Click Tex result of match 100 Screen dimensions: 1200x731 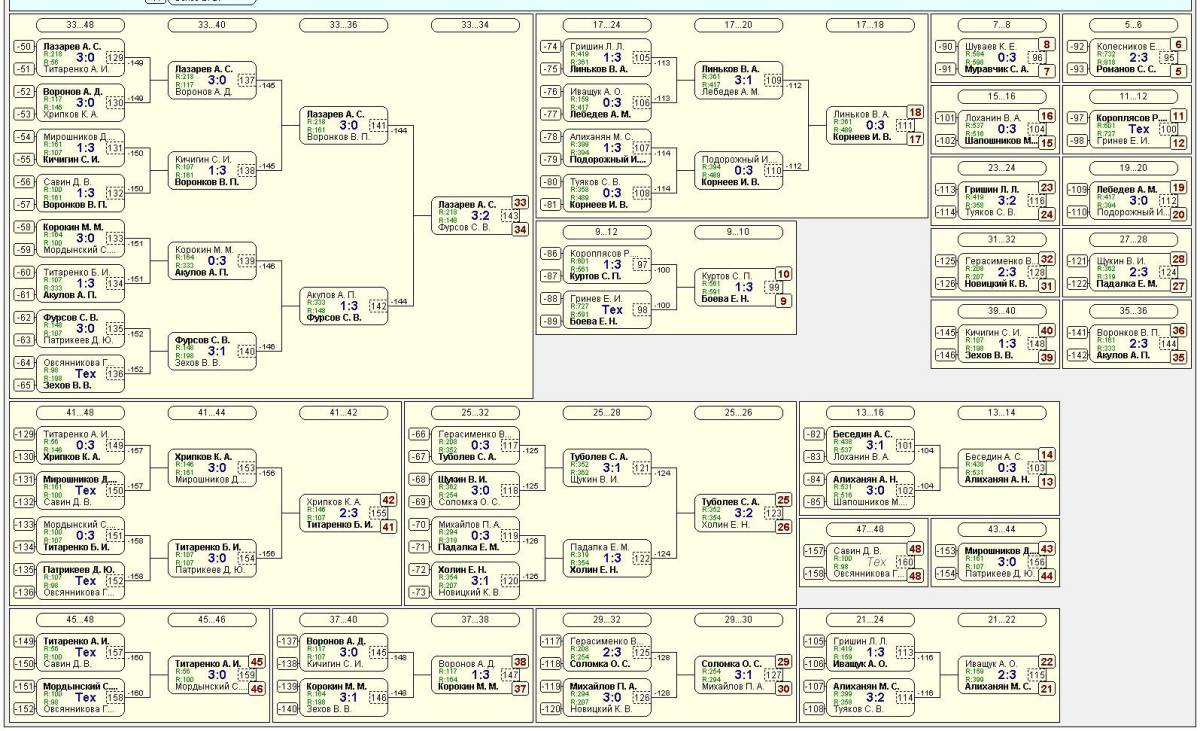tap(1139, 129)
